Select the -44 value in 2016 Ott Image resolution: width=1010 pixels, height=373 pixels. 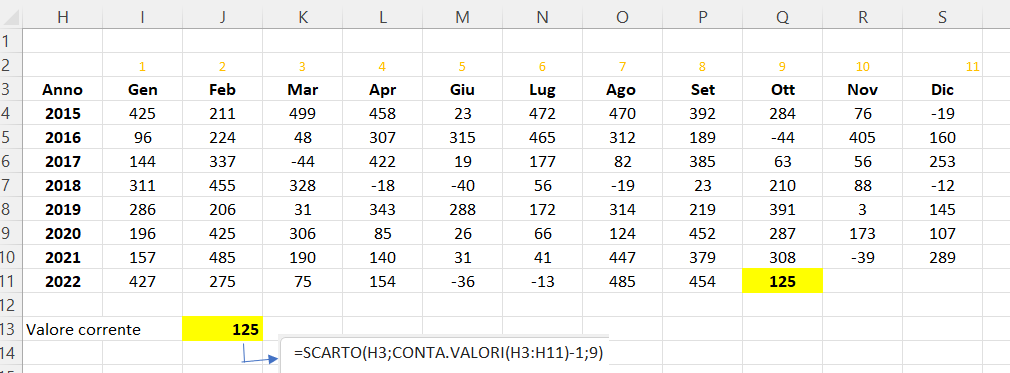782,138
